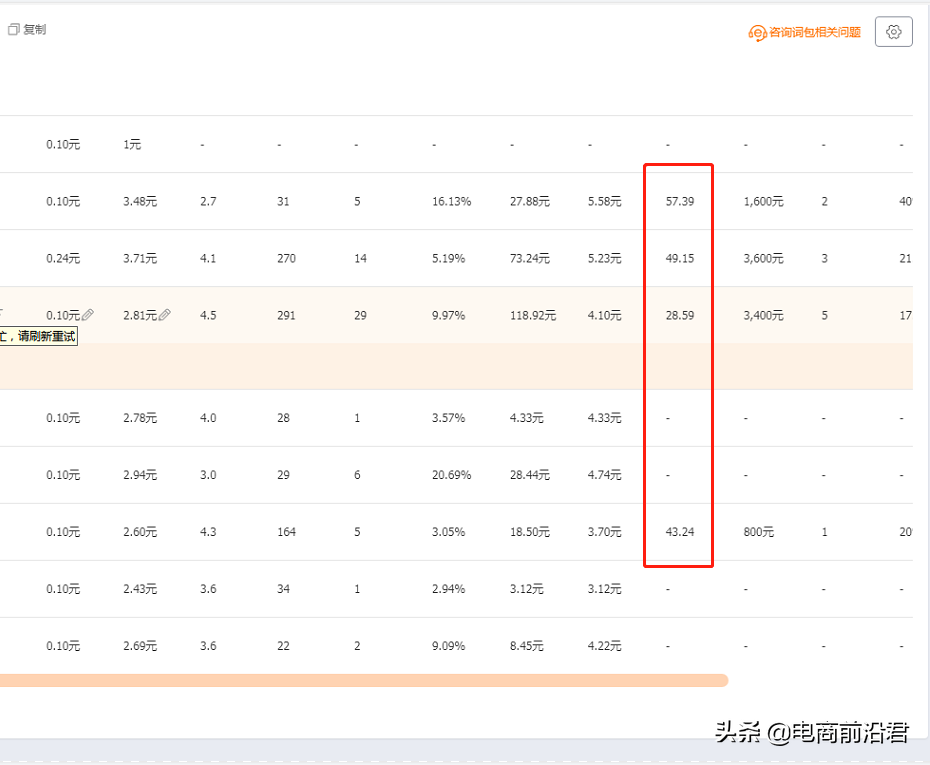Image resolution: width=930 pixels, height=765 pixels.
Task: Select the 9.09% rate cell
Action: pos(448,646)
